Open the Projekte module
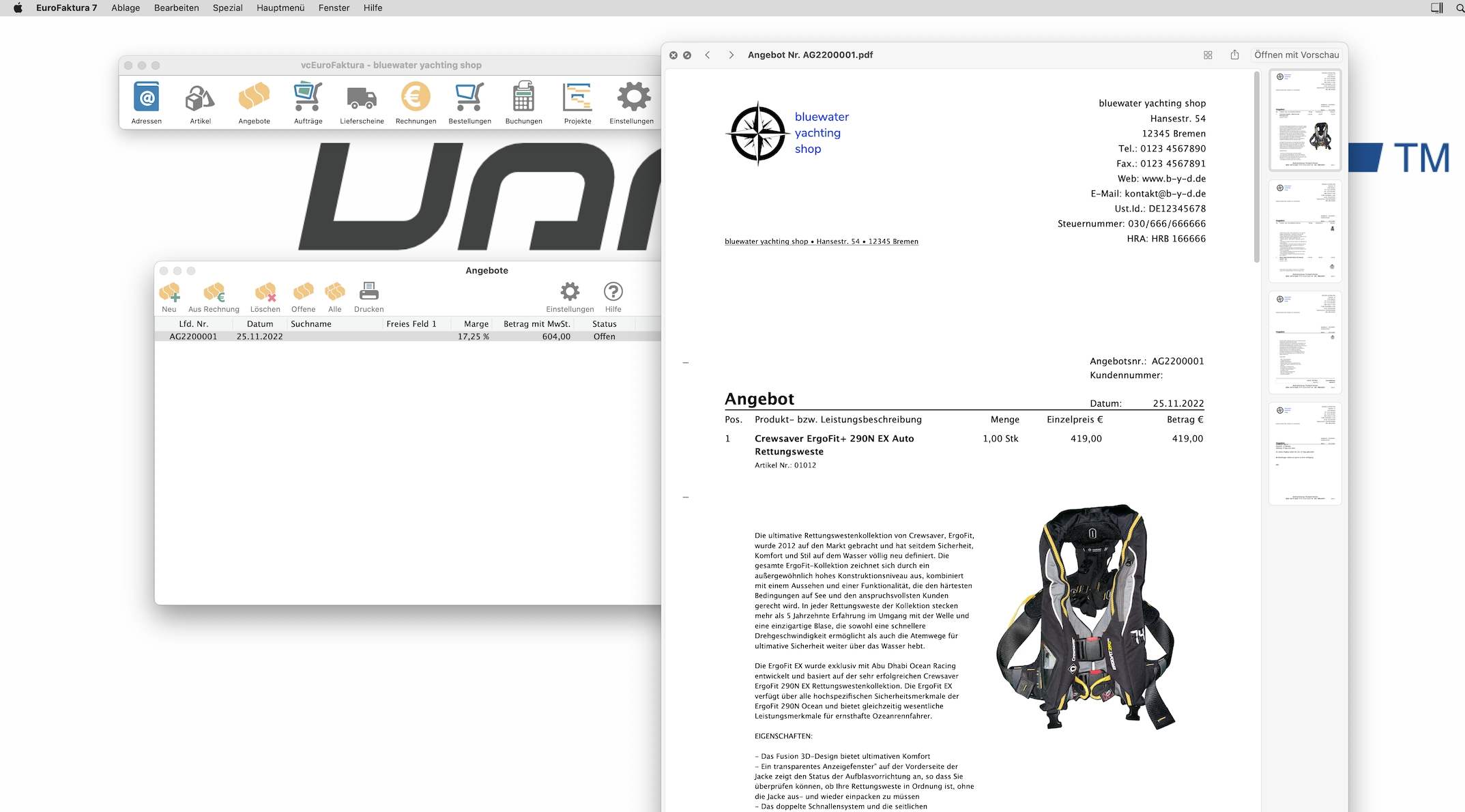 (x=577, y=98)
